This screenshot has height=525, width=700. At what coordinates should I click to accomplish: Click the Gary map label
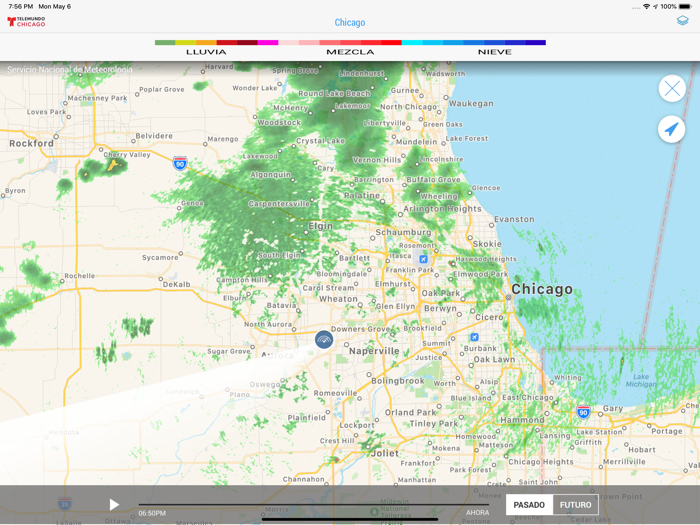pyautogui.click(x=612, y=408)
